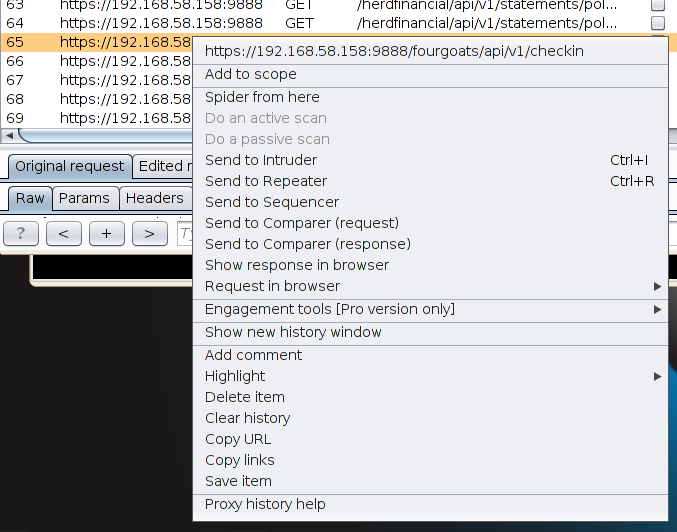Choose Add to scope
Image resolution: width=677 pixels, height=532 pixels.
click(x=430, y=74)
